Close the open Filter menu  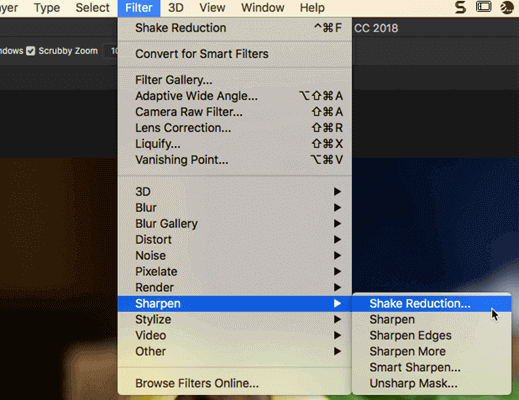pos(139,8)
